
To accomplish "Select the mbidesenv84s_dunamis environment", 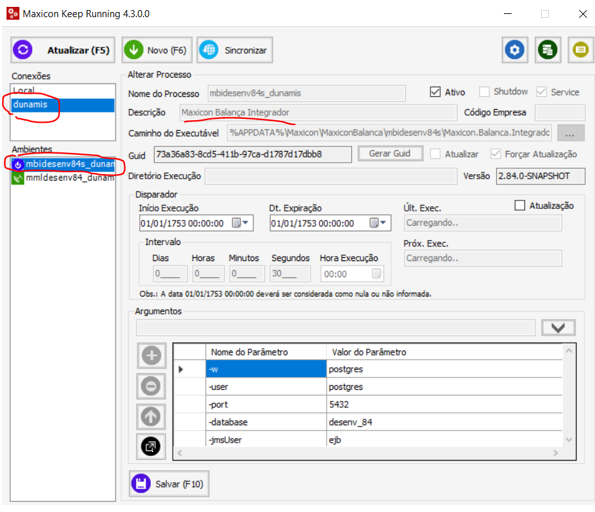I will pos(63,164).
